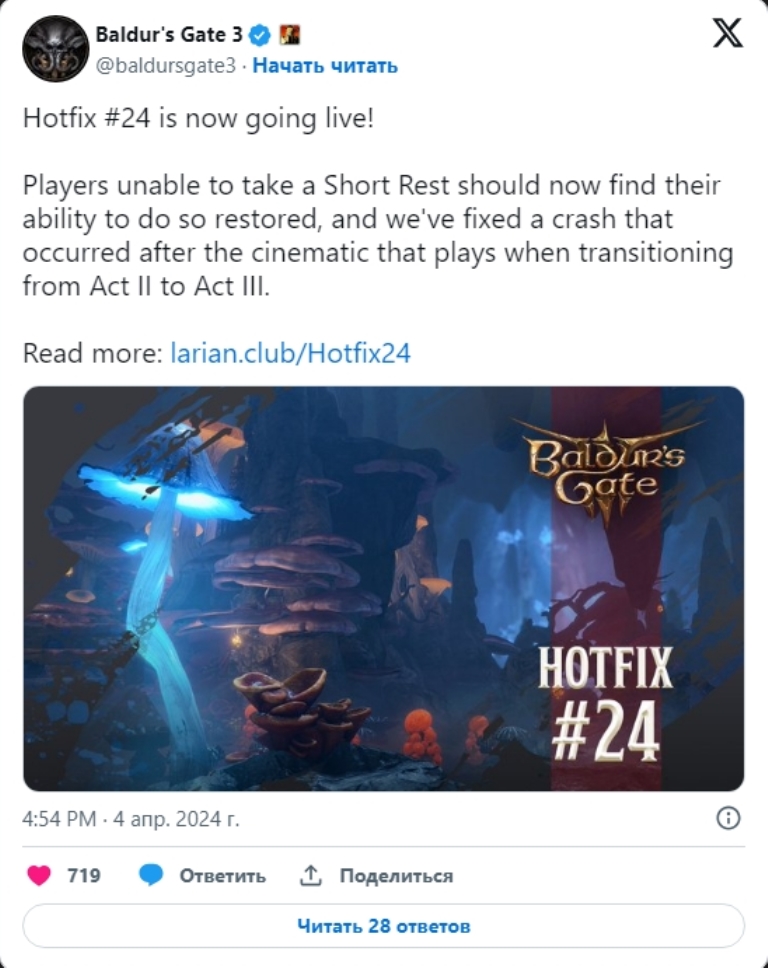768x968 pixels.
Task: Click the share arrow icon
Action: coord(311,874)
